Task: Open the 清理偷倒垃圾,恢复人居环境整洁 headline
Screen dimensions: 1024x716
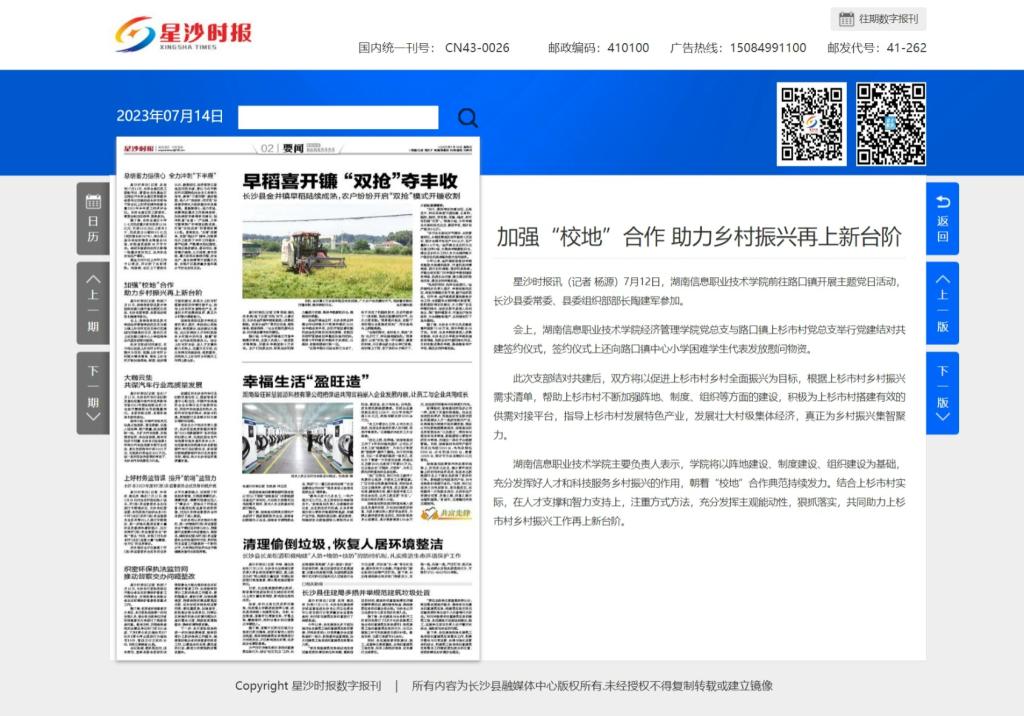Action: click(x=343, y=542)
